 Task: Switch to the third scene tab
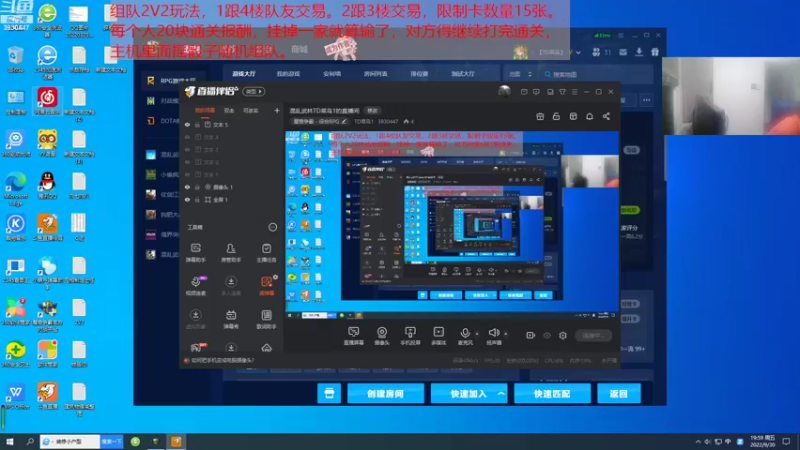[x=250, y=110]
